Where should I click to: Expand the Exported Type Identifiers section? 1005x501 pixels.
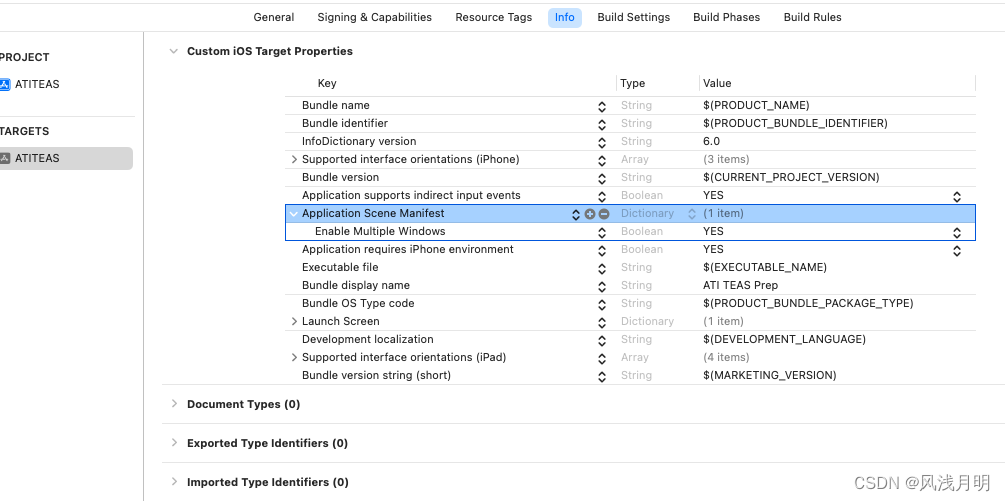point(174,443)
